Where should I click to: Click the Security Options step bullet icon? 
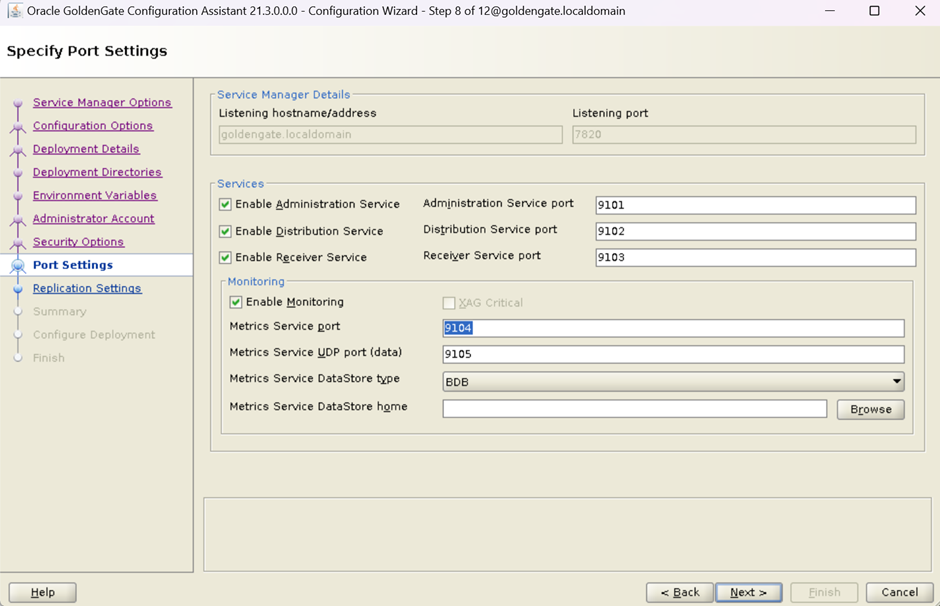(x=18, y=242)
